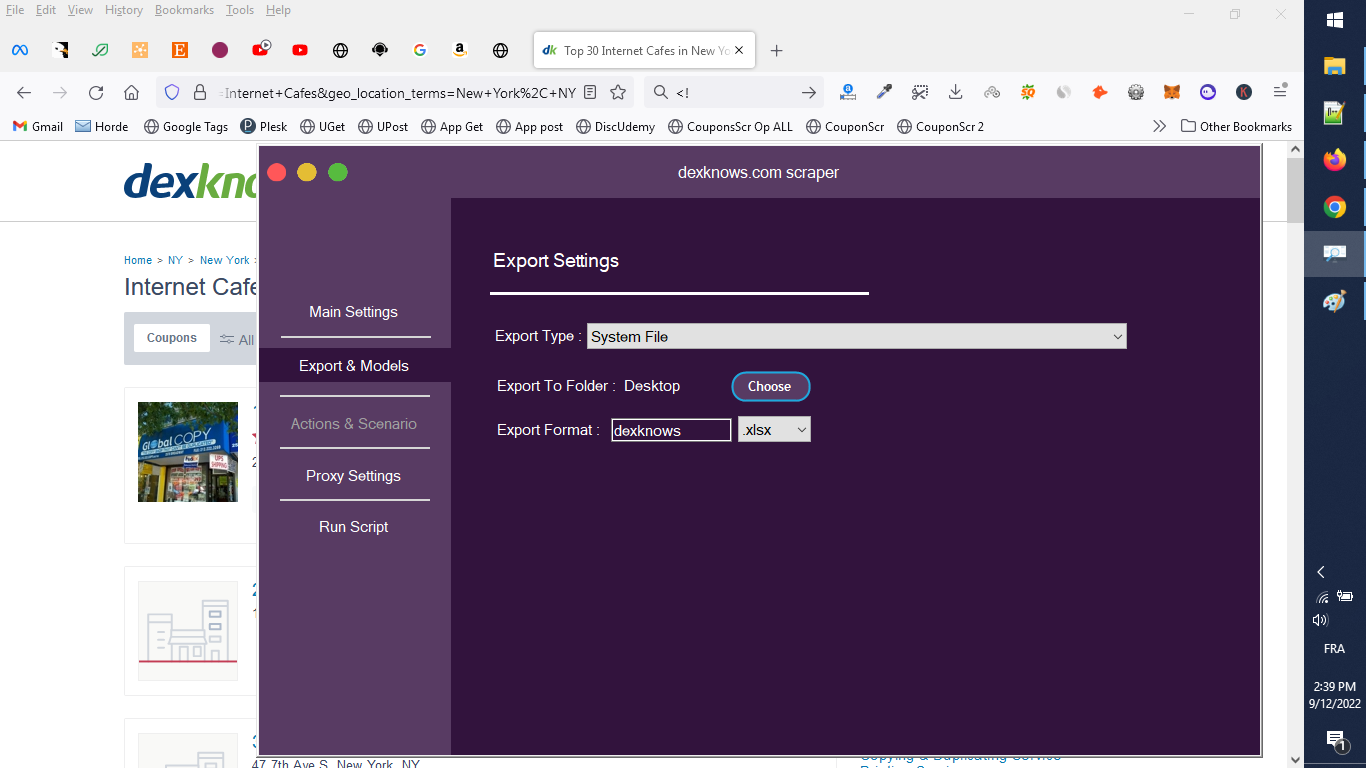Open the CouponScr 2 bookmark
Viewport: 1366px width, 768px height.
[x=941, y=127]
